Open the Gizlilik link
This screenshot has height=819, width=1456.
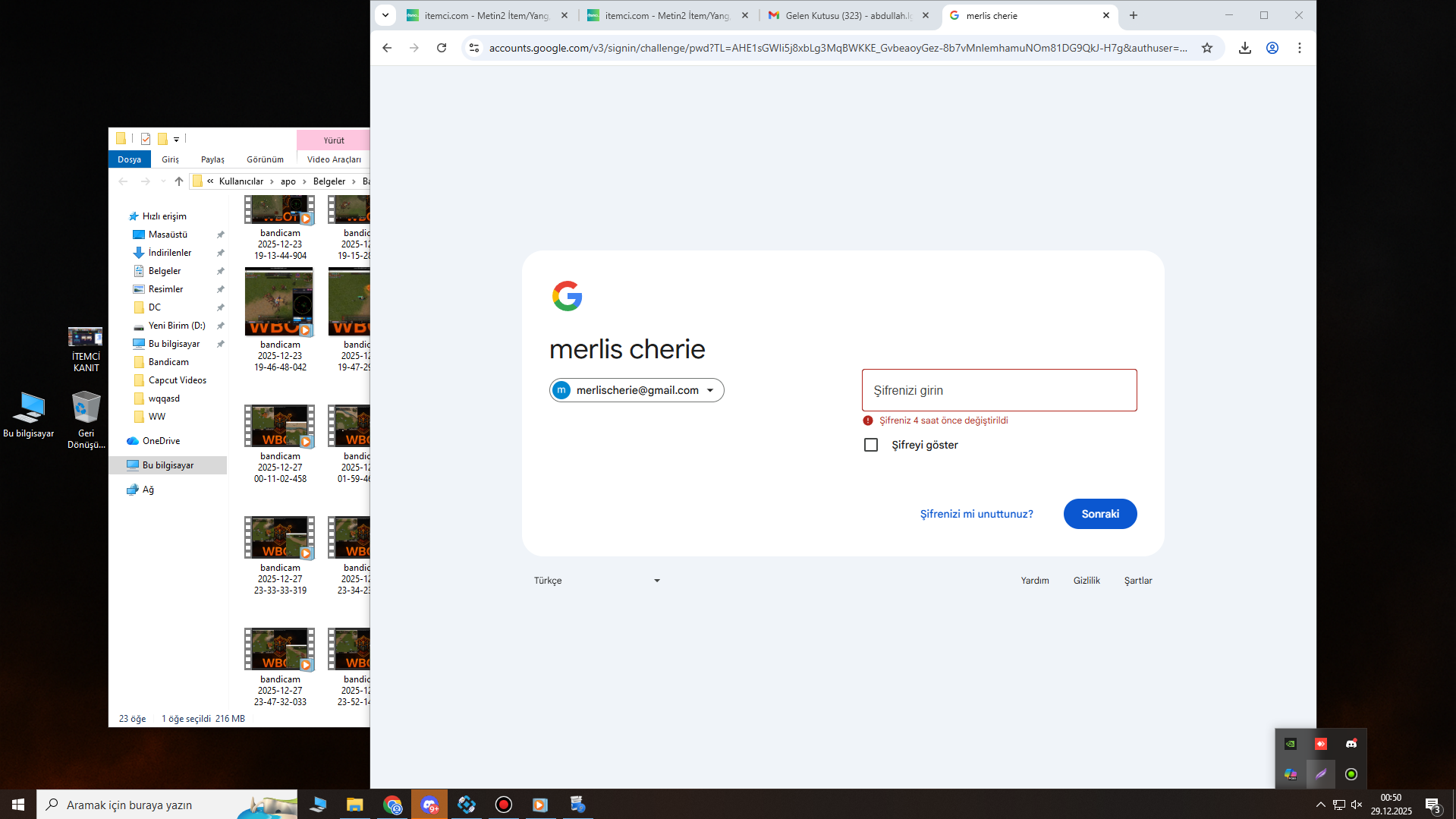point(1086,581)
